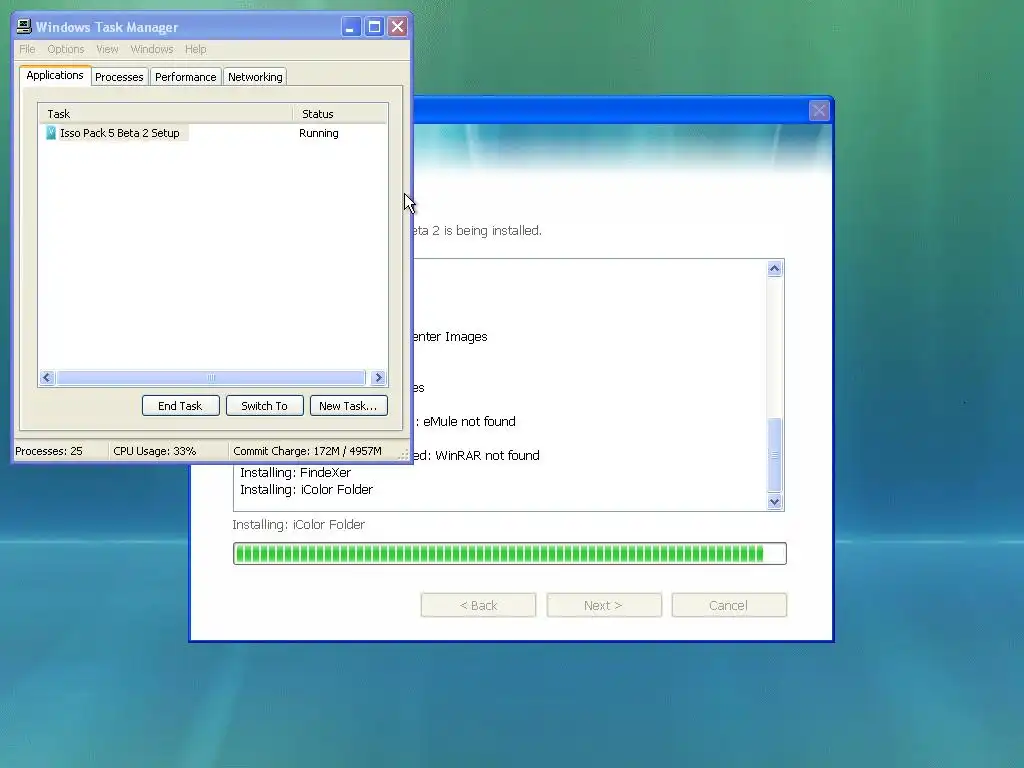The width and height of the screenshot is (1024, 768).
Task: Click the Task Manager title bar icon
Action: pyautogui.click(x=24, y=27)
